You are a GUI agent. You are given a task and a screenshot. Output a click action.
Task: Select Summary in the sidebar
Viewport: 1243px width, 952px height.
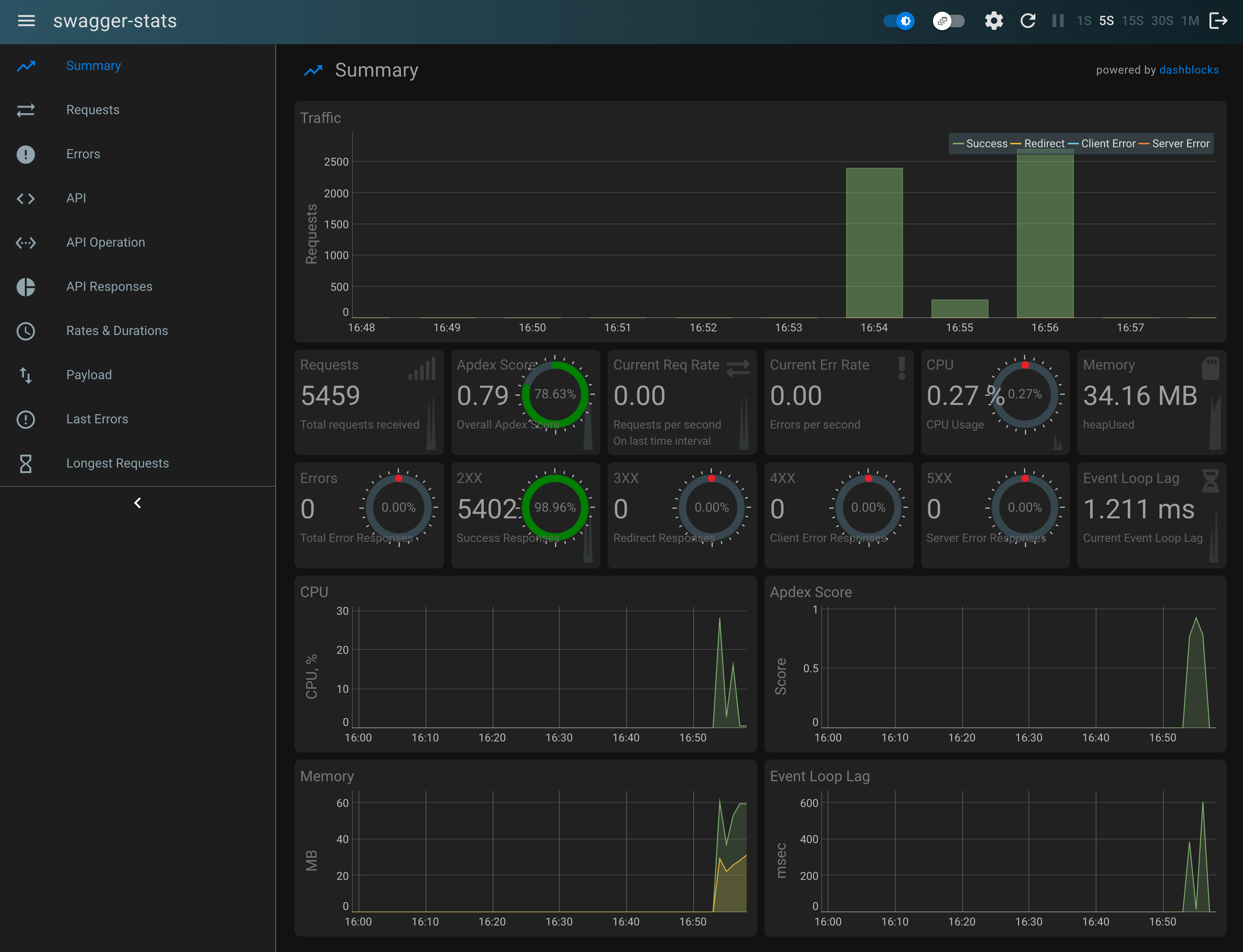(138, 66)
